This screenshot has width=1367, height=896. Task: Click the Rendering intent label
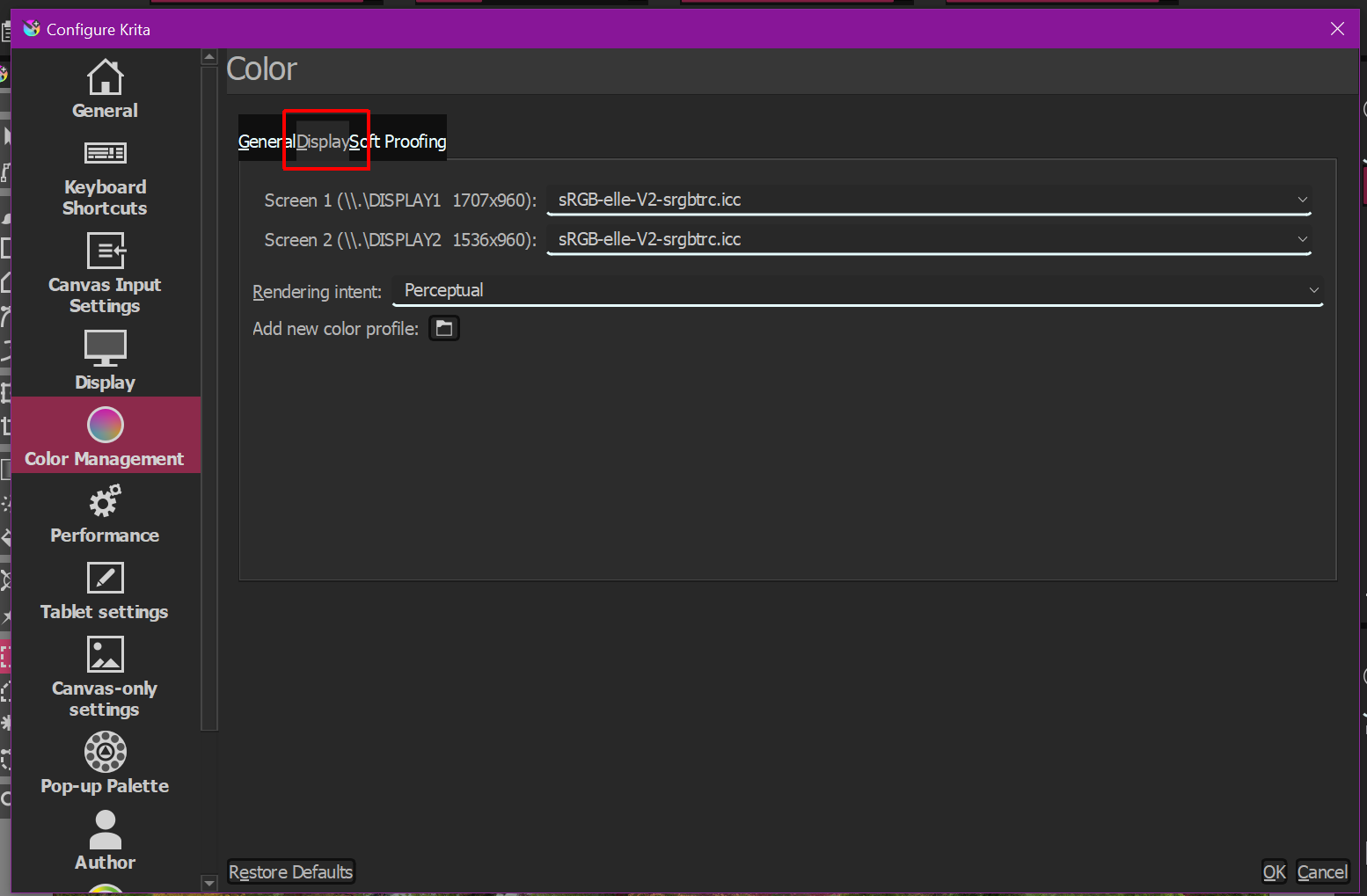[x=318, y=292]
